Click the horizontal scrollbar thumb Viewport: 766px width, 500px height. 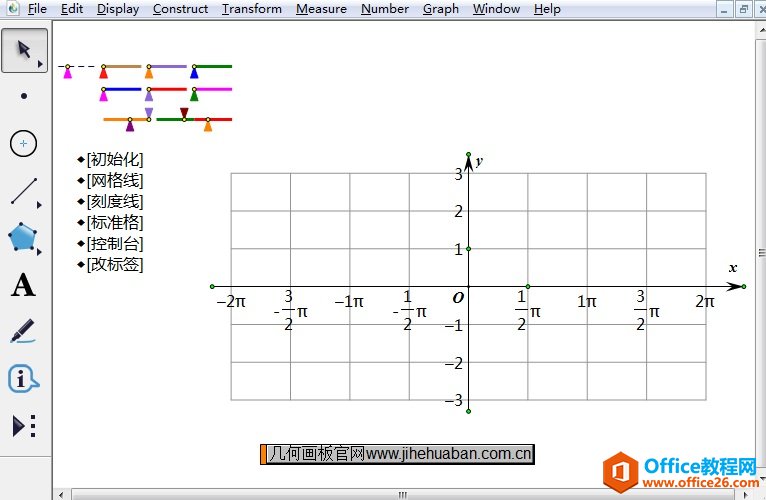click(x=403, y=495)
